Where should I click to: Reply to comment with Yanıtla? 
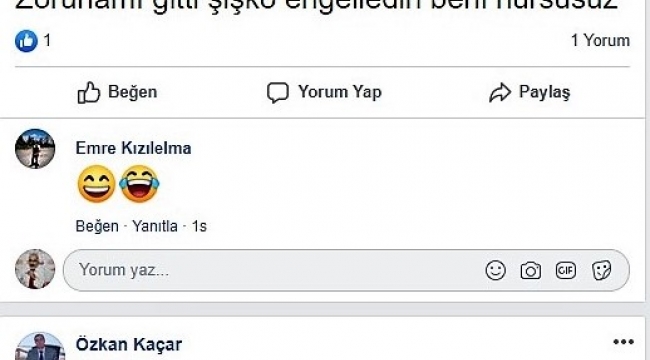155,226
